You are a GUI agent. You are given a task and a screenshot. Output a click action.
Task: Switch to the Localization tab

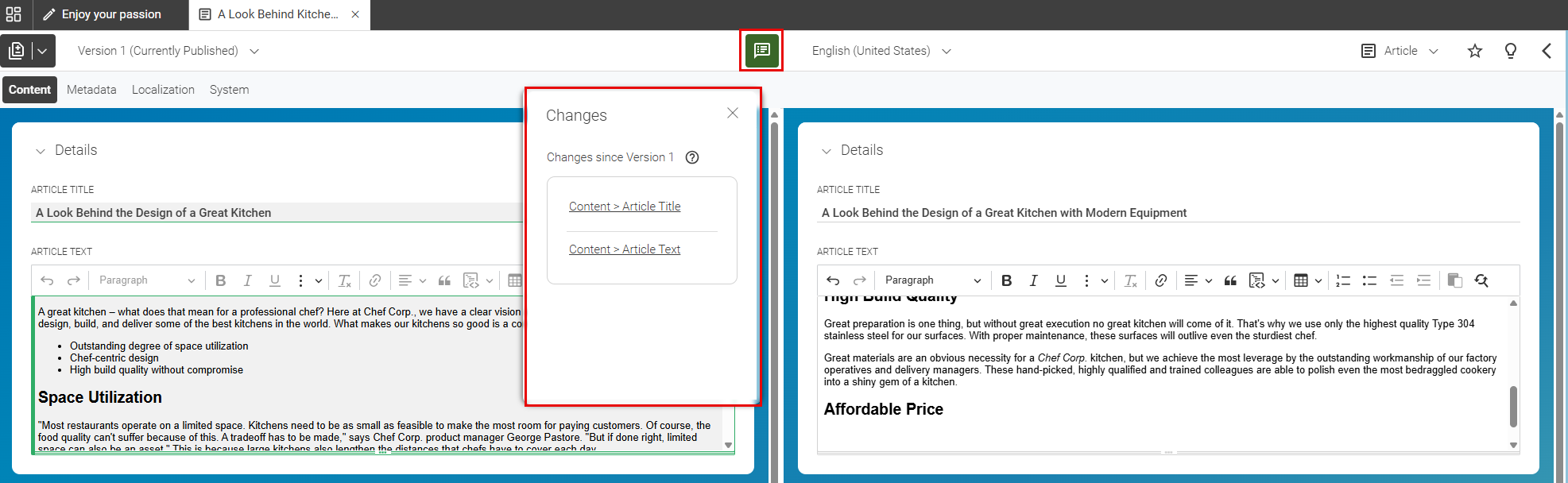(x=163, y=90)
